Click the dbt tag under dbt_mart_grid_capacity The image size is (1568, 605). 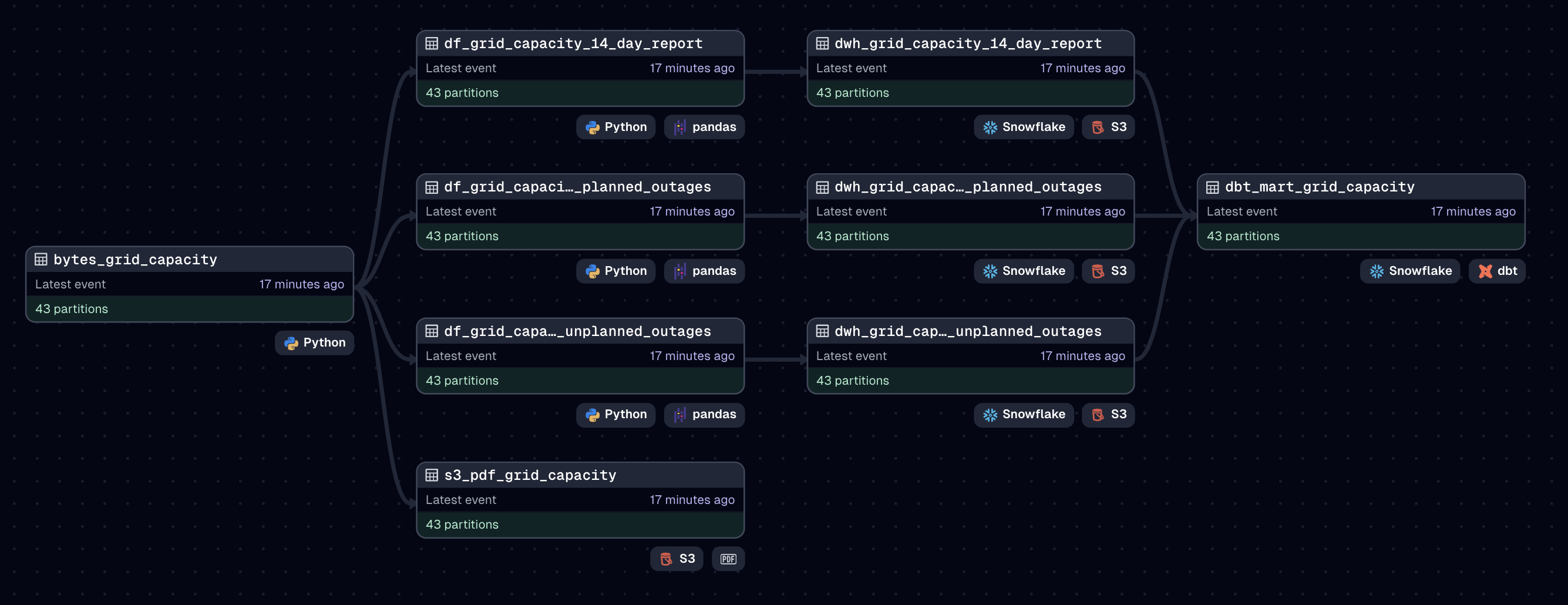(1497, 271)
